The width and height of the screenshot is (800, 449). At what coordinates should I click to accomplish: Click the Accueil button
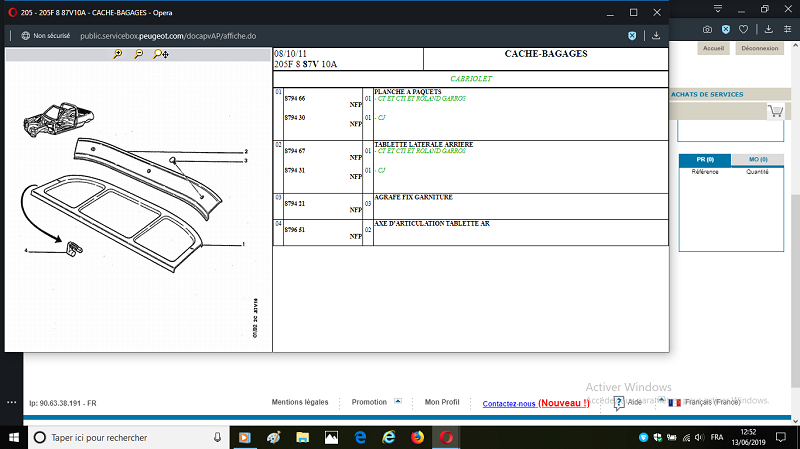click(x=713, y=48)
